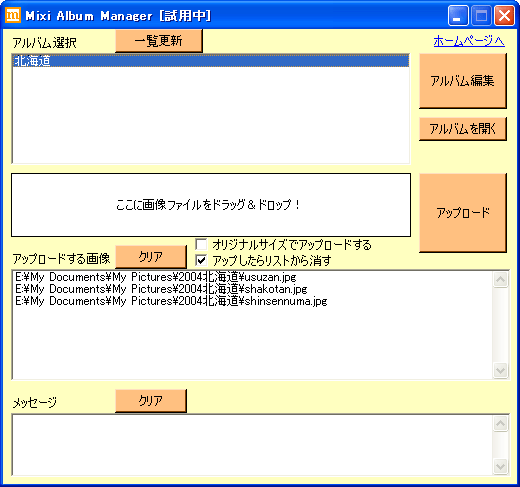This screenshot has width=520, height=487.
Task: Select the usuzan.jpg file entry
Action: pos(156,277)
